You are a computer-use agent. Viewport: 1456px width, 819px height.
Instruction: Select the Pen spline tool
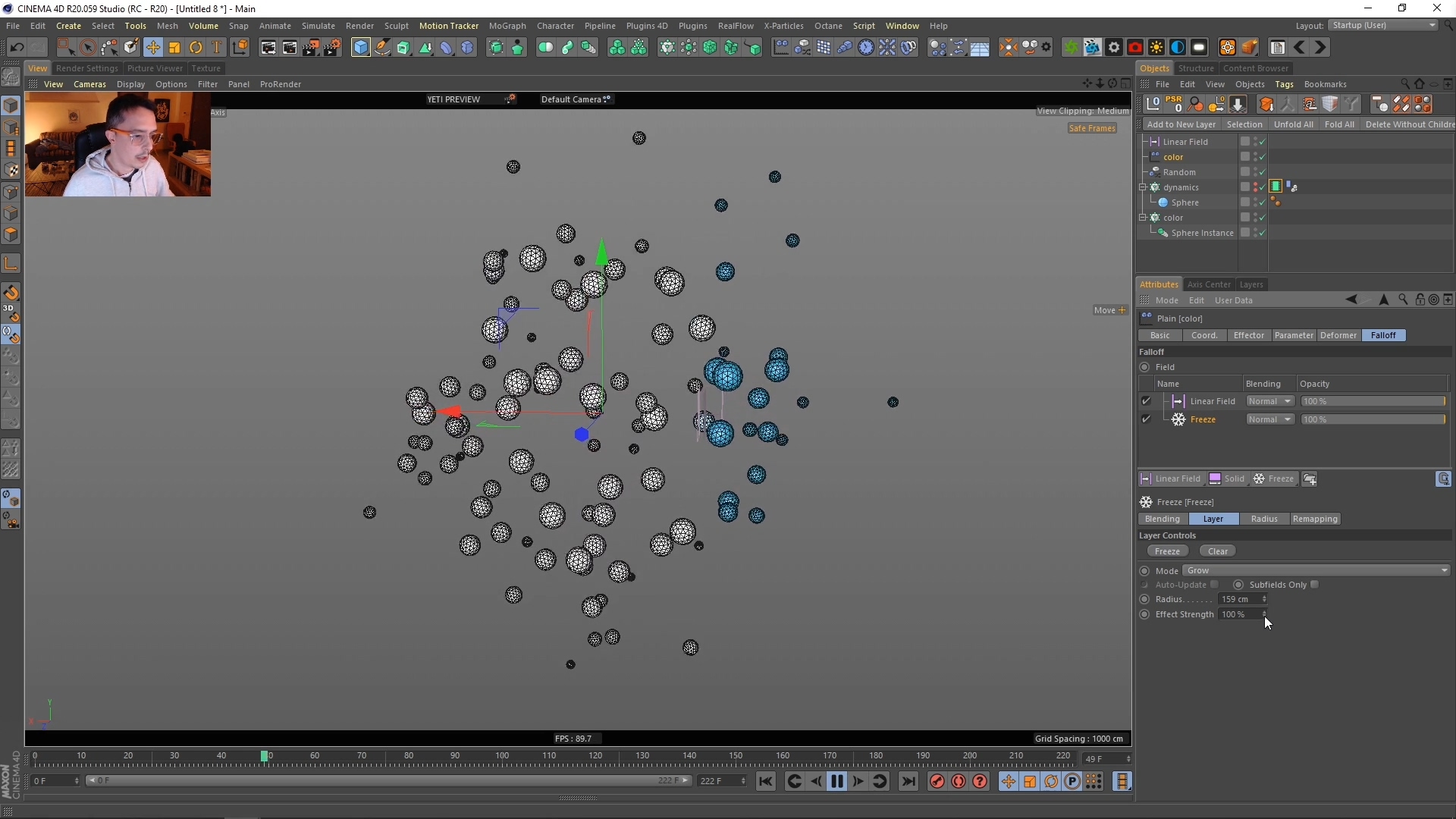(x=382, y=47)
